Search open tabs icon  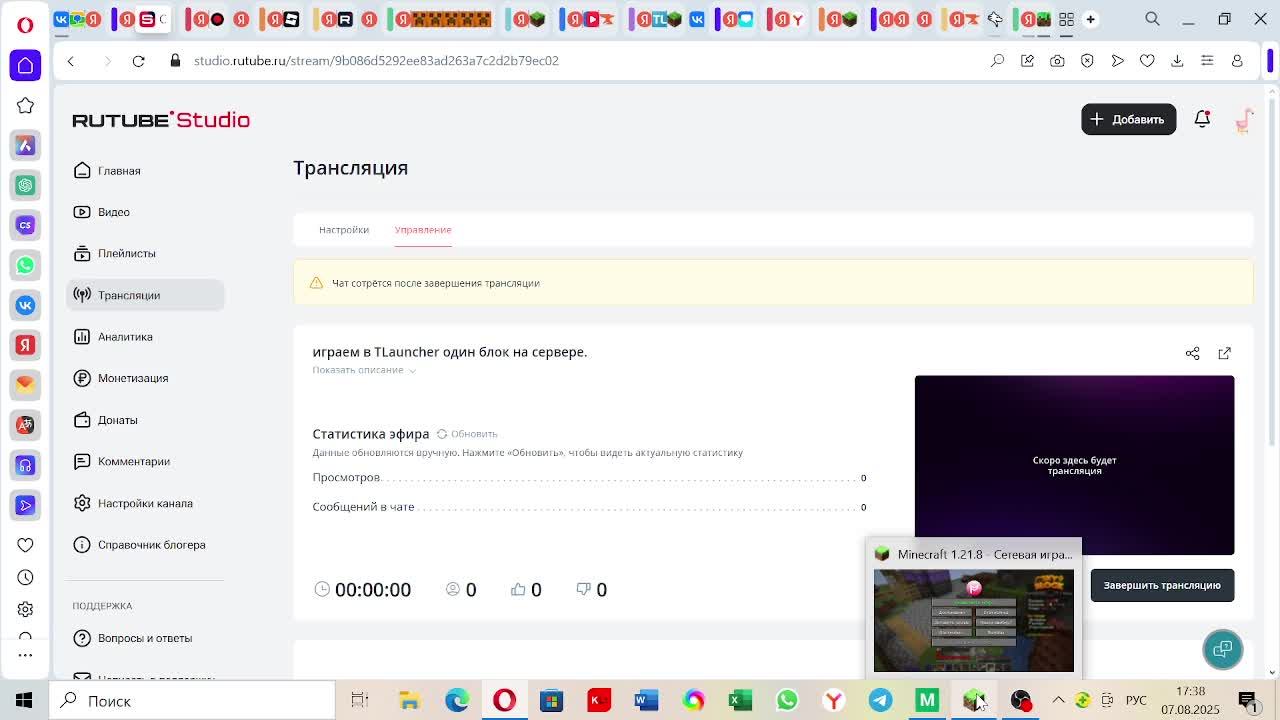(1152, 19)
